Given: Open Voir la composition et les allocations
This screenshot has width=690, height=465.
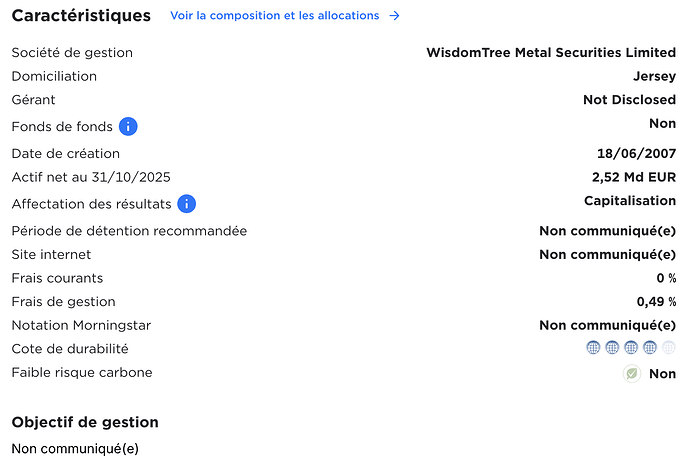Looking at the screenshot, I should (275, 16).
